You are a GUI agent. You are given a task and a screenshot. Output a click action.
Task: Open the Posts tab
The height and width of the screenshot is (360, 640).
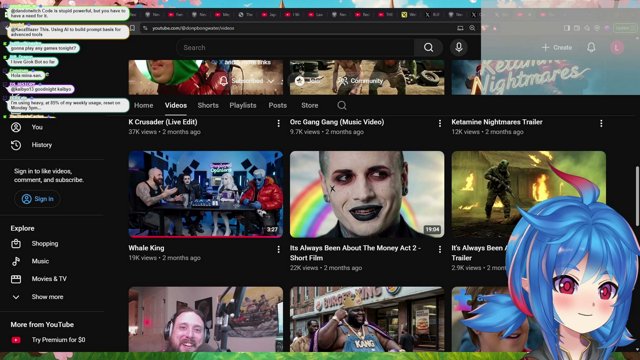278,105
